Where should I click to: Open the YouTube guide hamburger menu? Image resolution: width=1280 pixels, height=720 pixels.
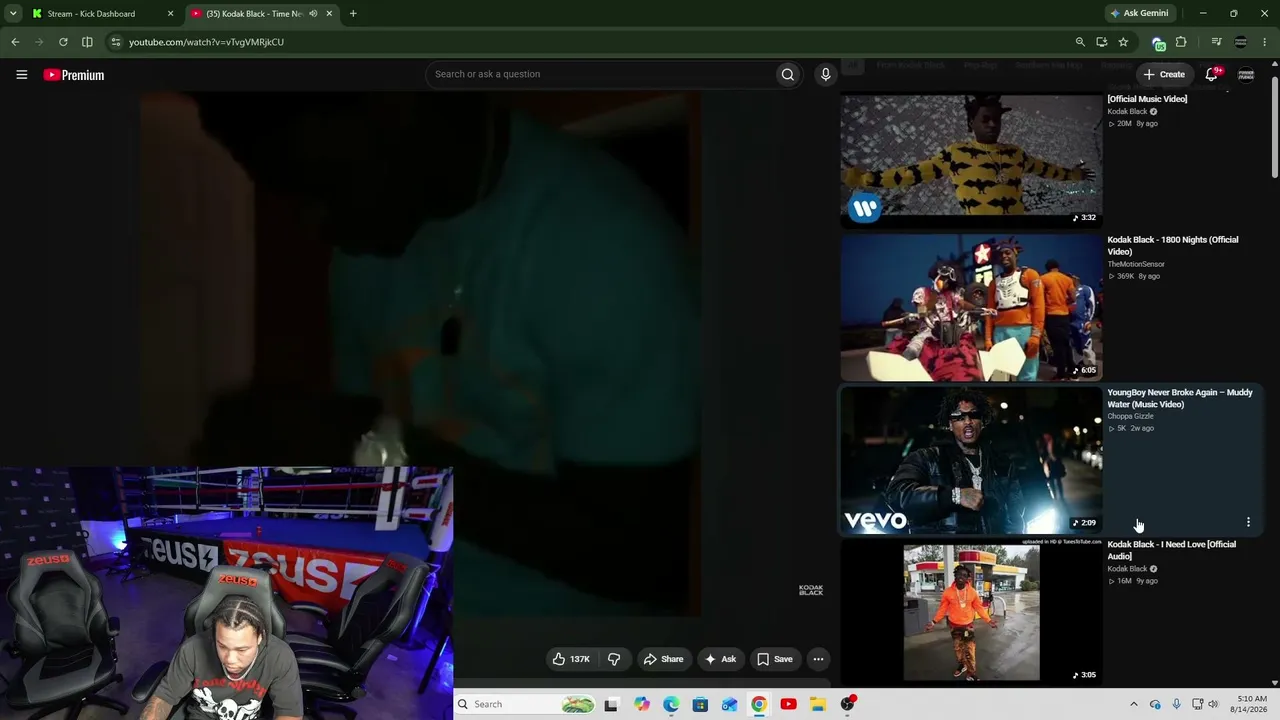pyautogui.click(x=21, y=75)
